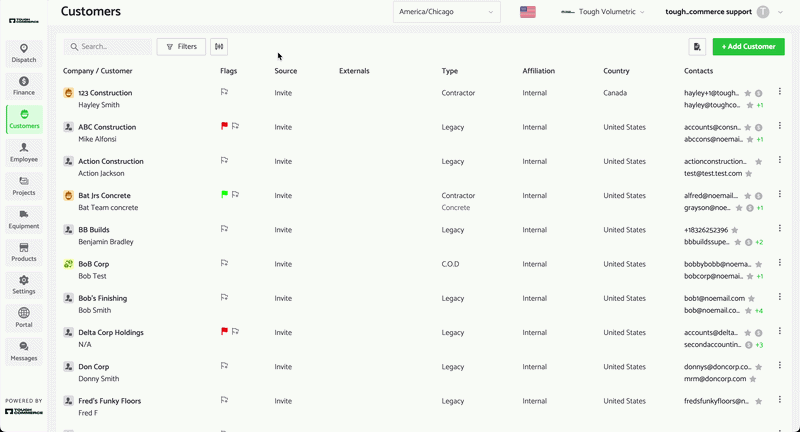800x432 pixels.
Task: Open the Dispatch sidebar section
Action: [24, 53]
